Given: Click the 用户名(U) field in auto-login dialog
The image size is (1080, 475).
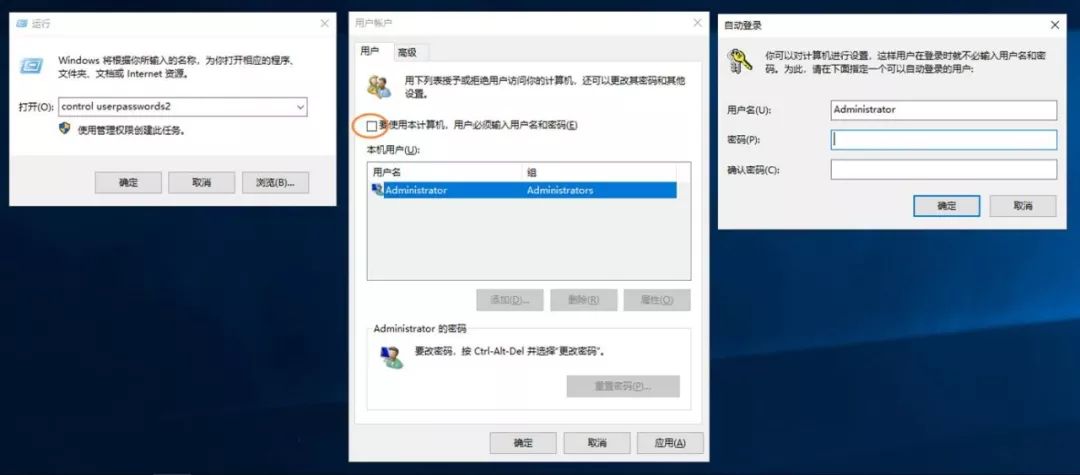Looking at the screenshot, I should pos(944,110).
